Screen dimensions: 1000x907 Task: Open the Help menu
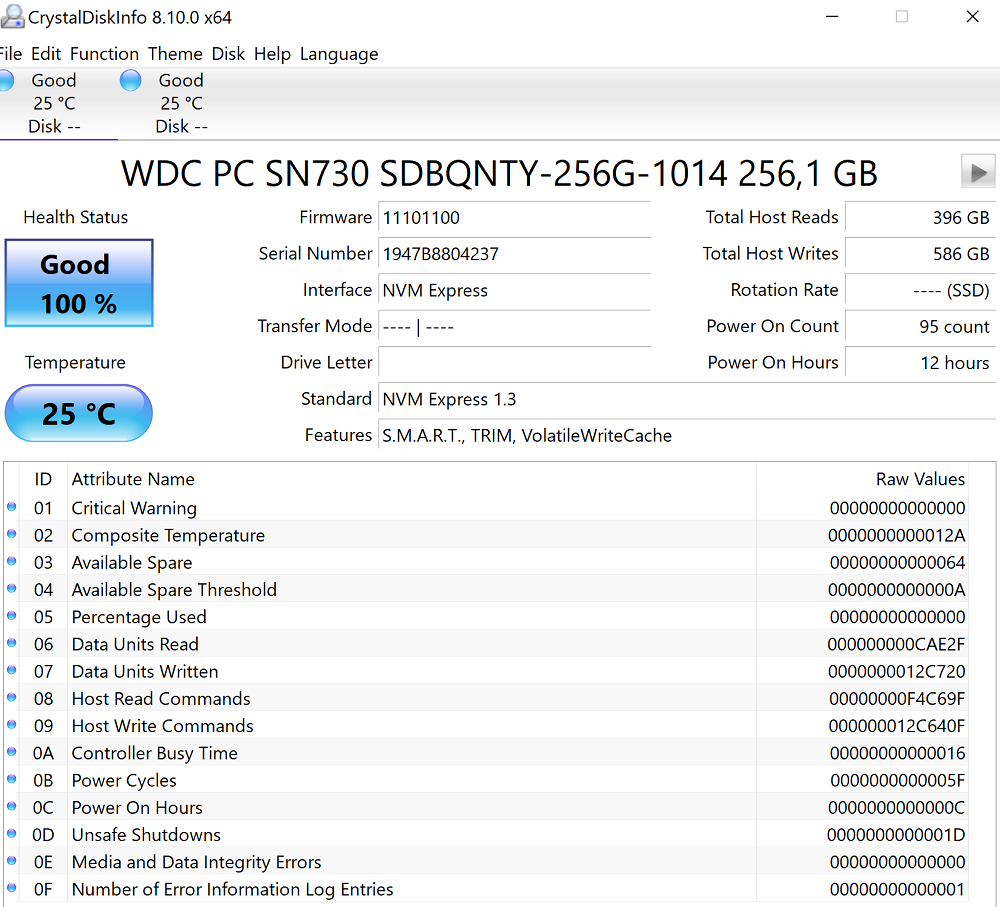click(x=272, y=54)
